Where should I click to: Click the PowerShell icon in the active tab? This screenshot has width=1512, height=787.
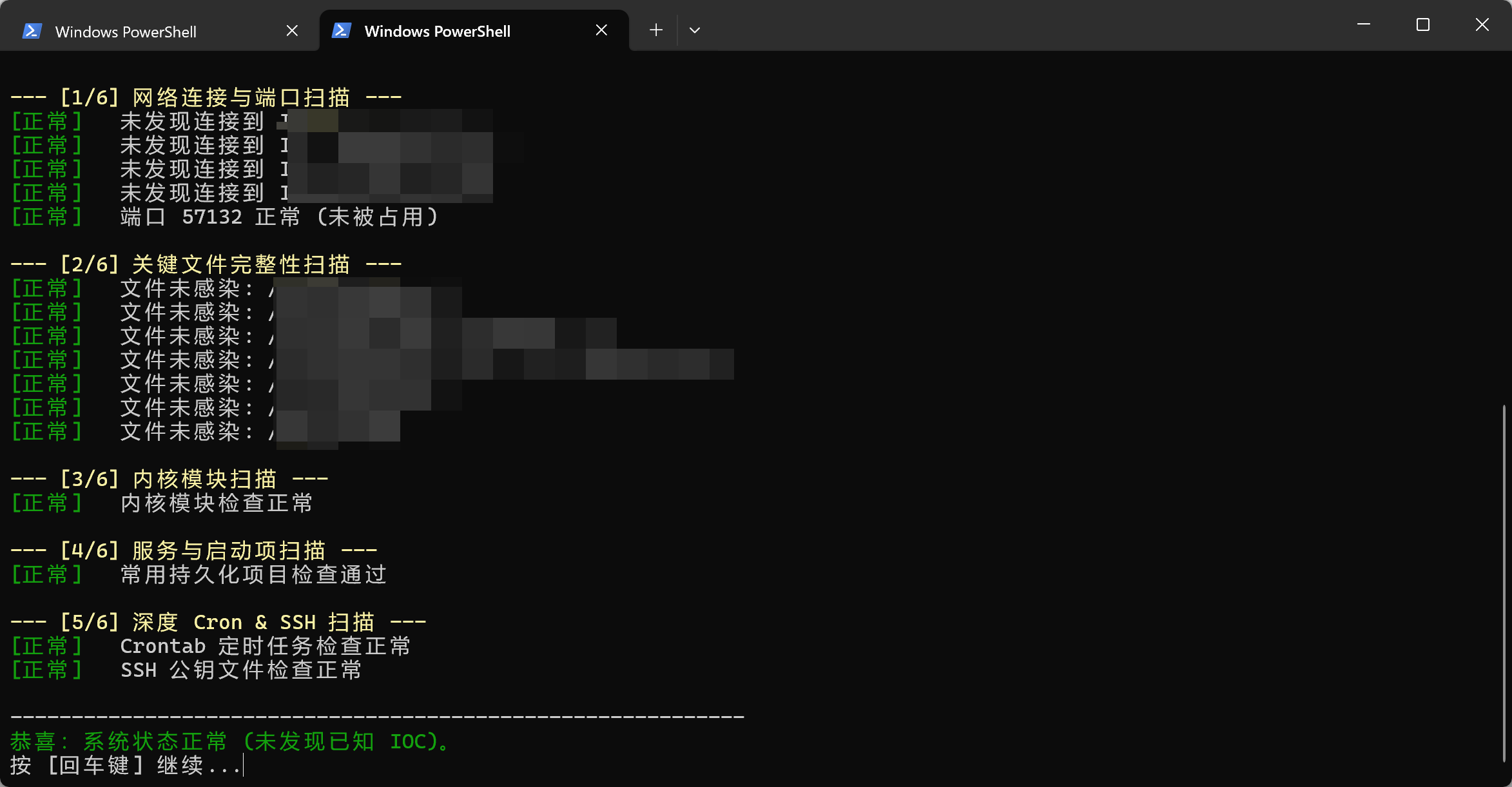[342, 30]
